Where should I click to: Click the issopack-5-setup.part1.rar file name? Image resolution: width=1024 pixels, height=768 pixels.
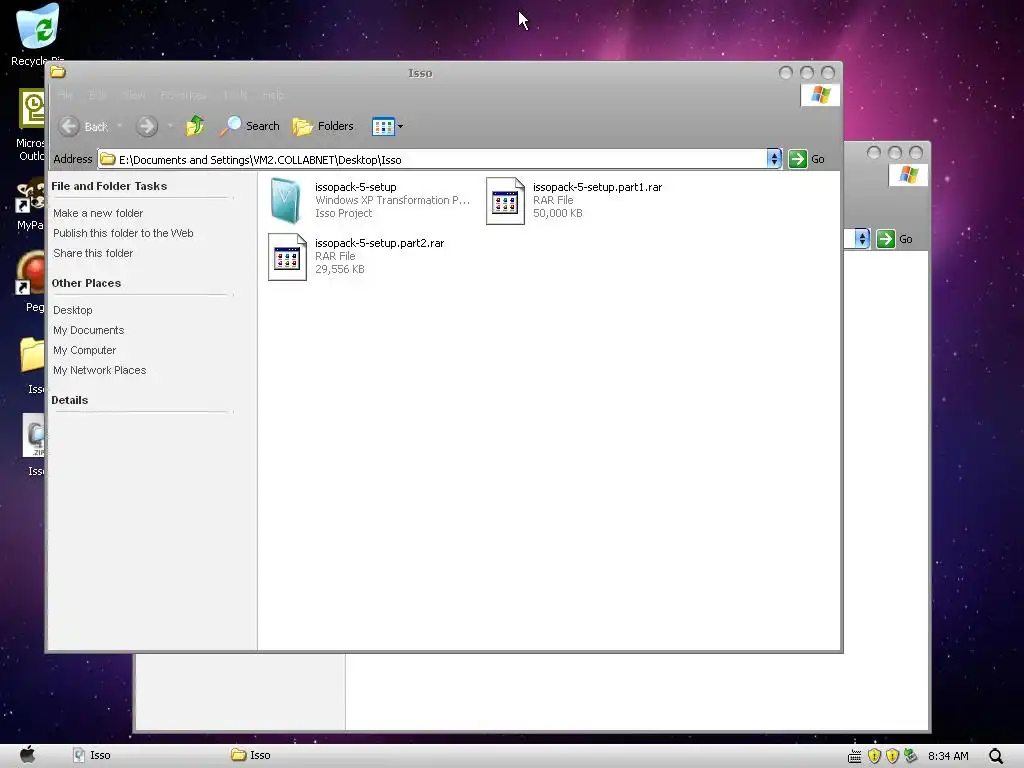[x=598, y=187]
